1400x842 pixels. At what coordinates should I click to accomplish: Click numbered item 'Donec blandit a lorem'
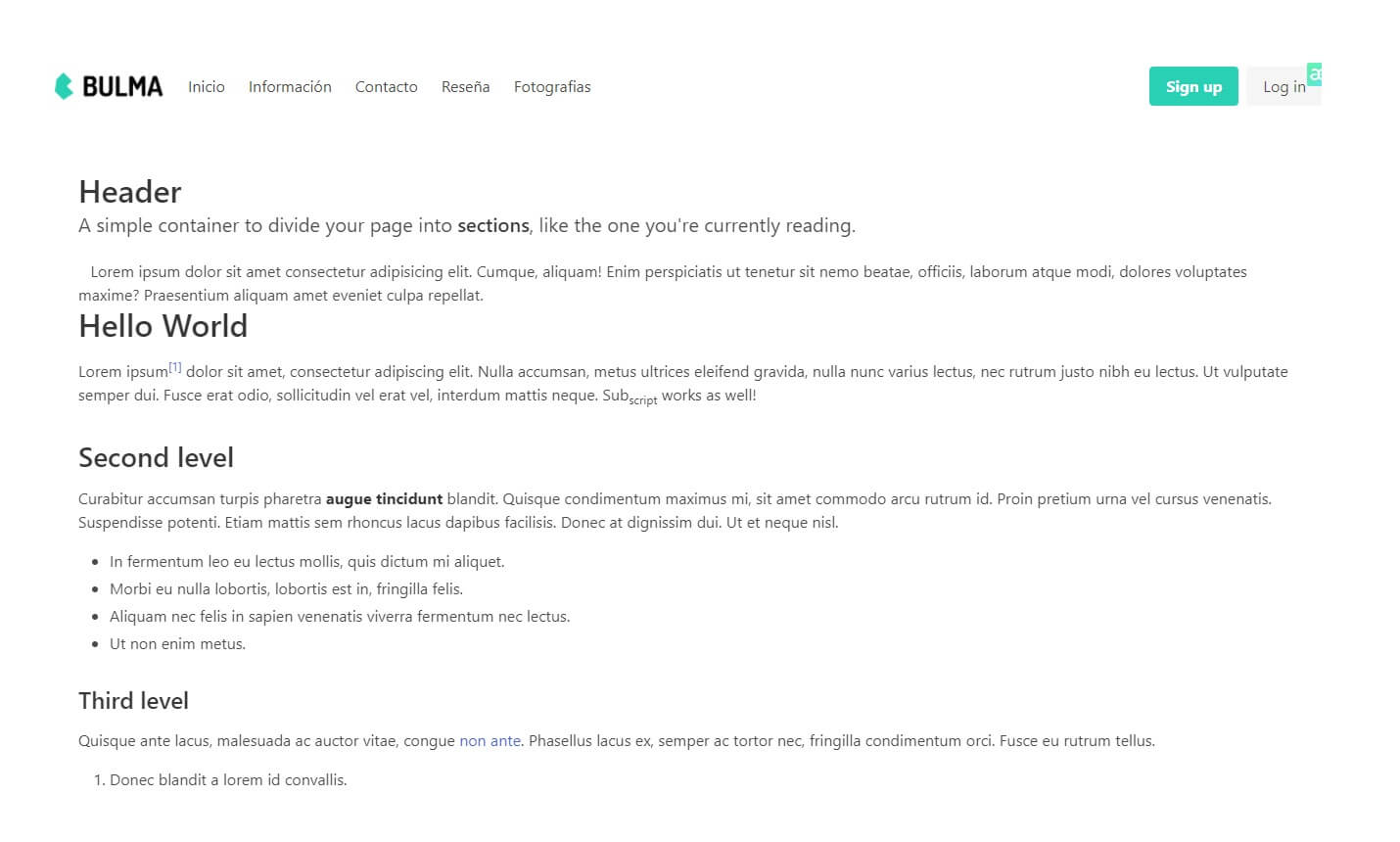(228, 780)
